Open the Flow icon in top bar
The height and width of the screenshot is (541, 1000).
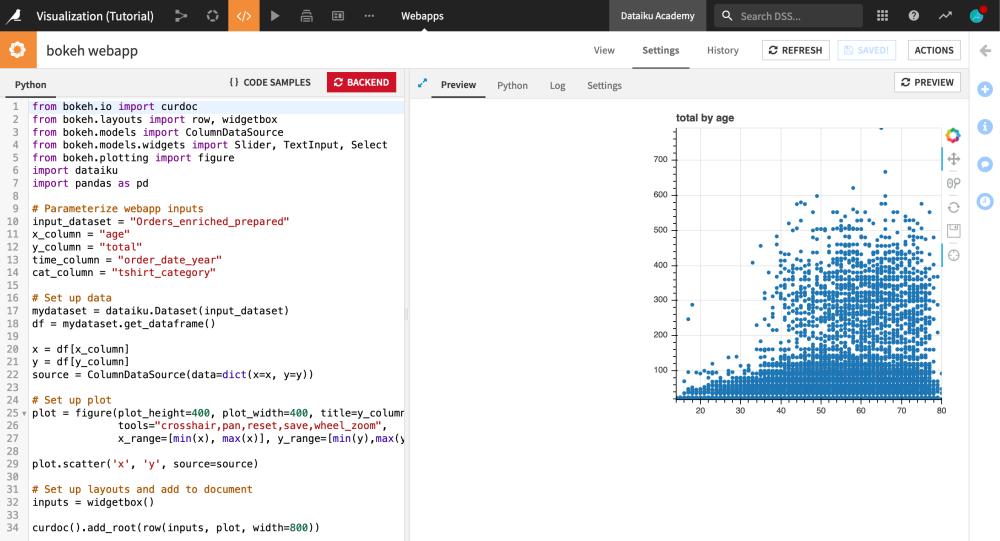181,16
